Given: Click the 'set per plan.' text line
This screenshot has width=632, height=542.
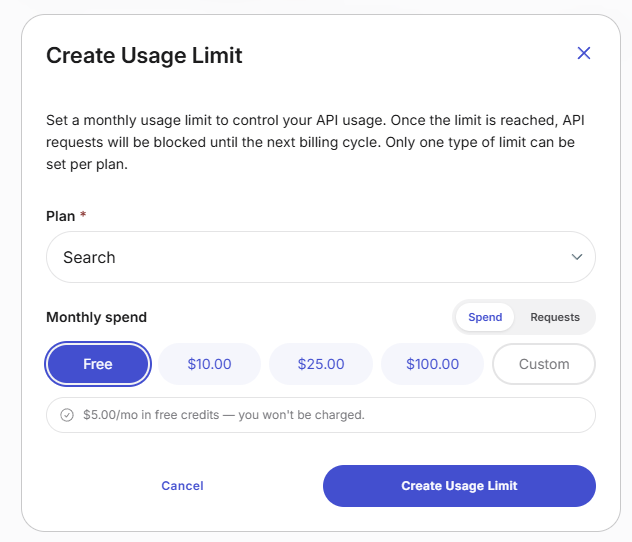Looking at the screenshot, I should coord(87,164).
